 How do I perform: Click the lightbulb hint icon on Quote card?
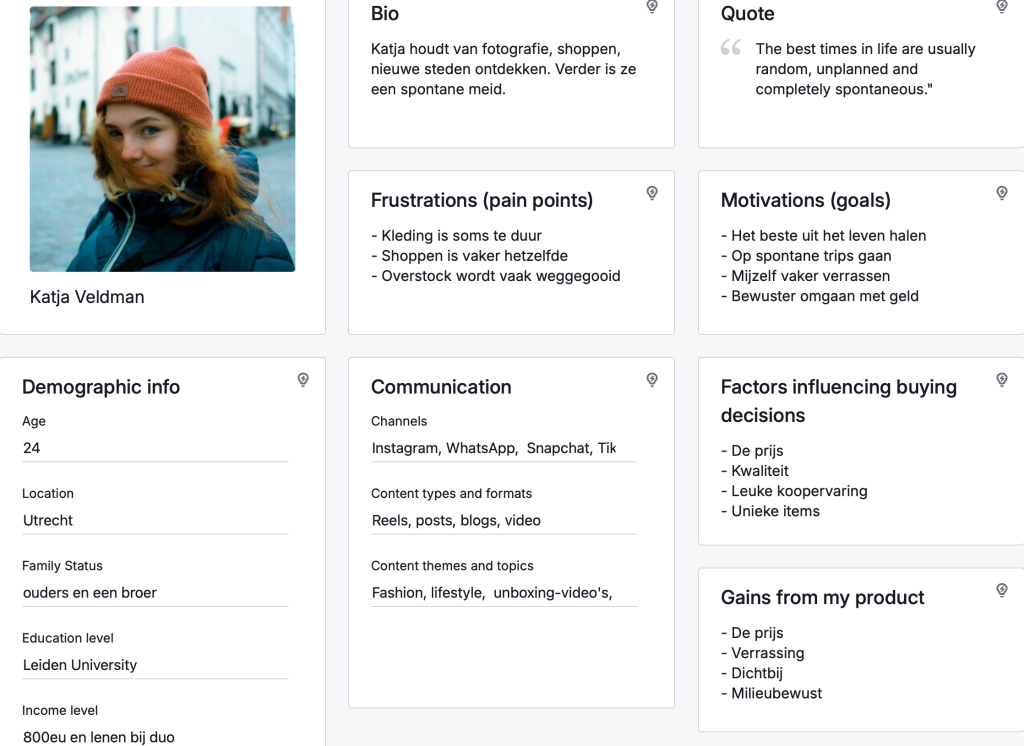(1002, 7)
